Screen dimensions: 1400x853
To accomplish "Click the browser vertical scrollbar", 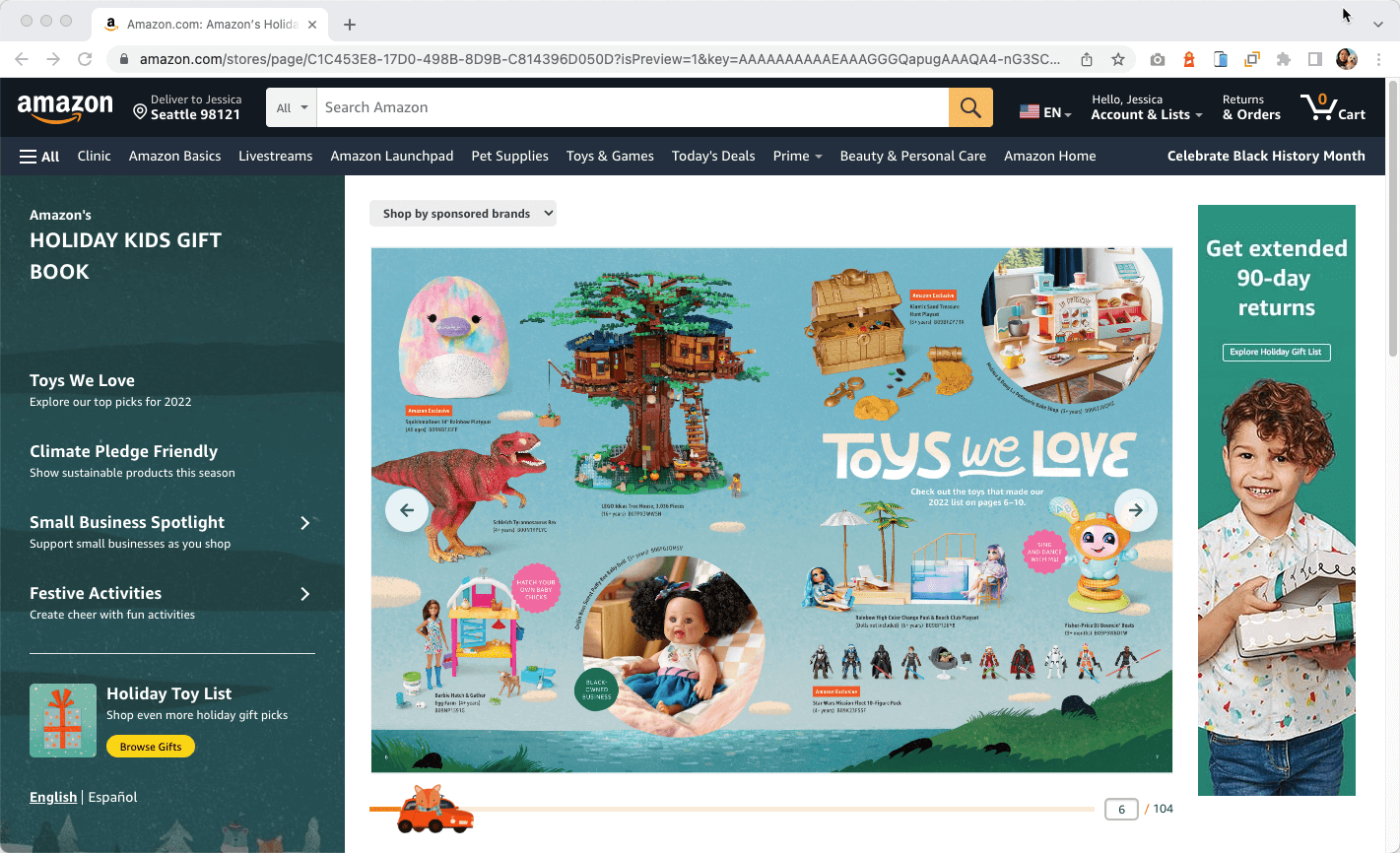I will [x=1392, y=217].
